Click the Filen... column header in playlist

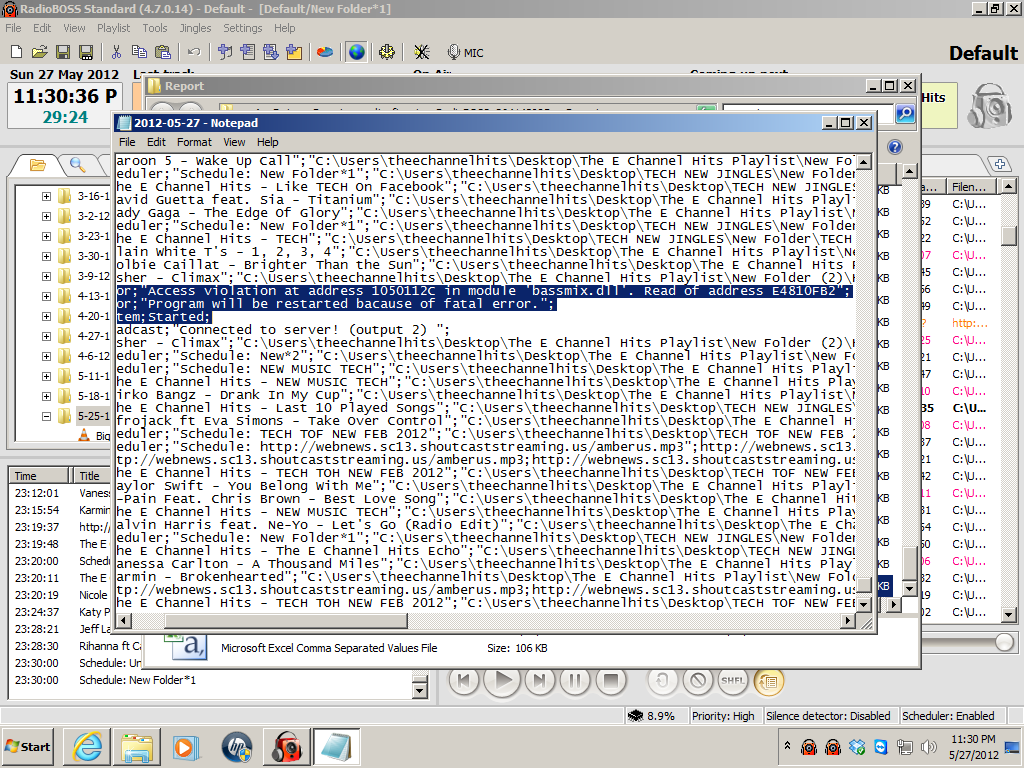[972, 187]
